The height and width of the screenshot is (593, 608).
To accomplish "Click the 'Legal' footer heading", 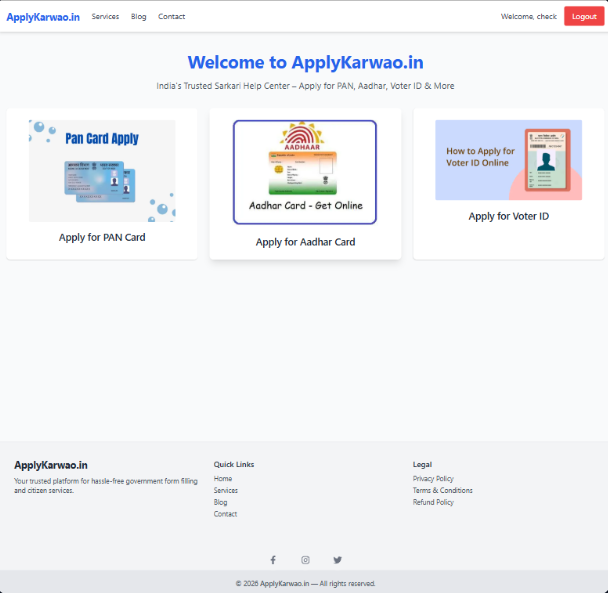I will click(x=422, y=464).
